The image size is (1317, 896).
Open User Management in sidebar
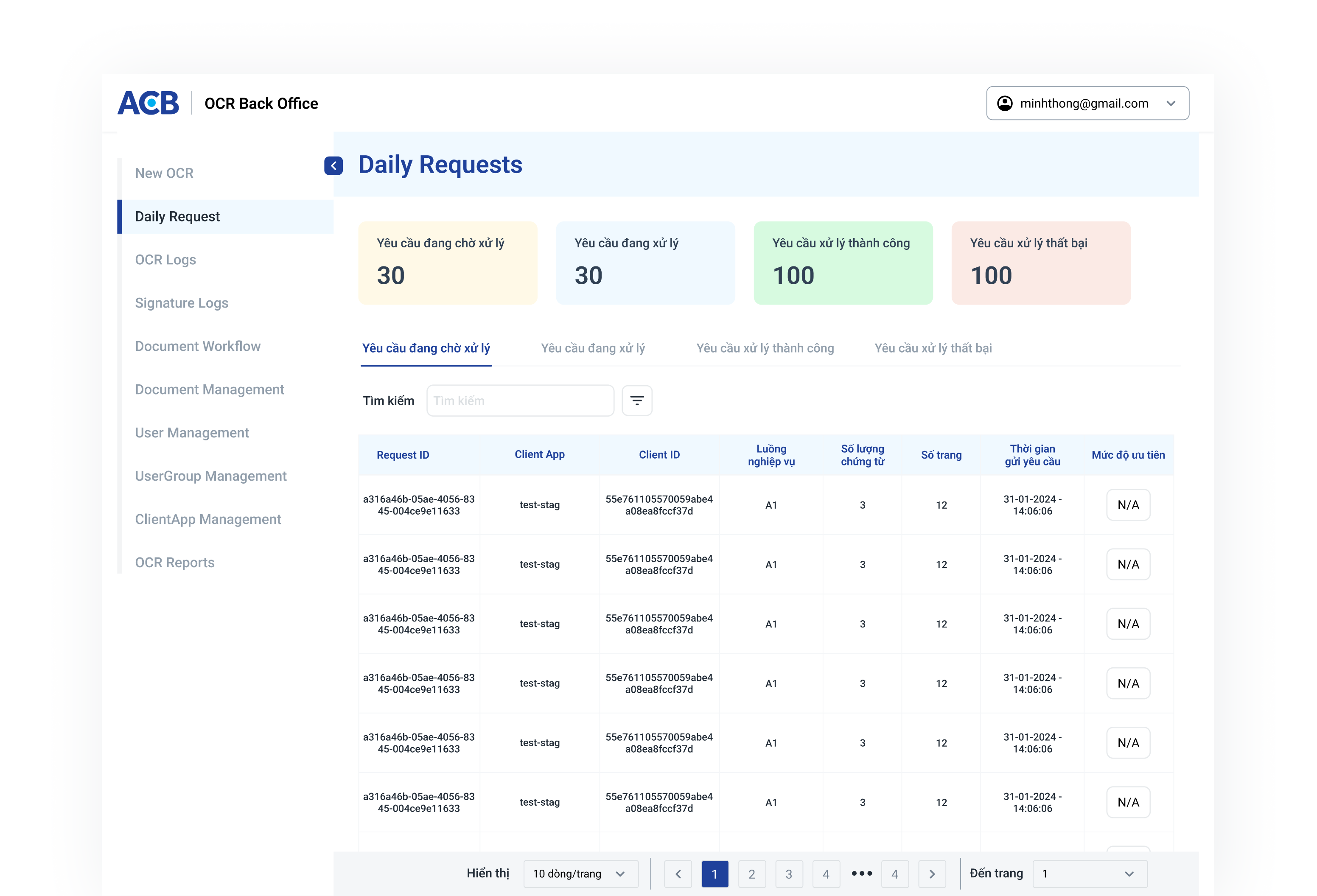(192, 433)
